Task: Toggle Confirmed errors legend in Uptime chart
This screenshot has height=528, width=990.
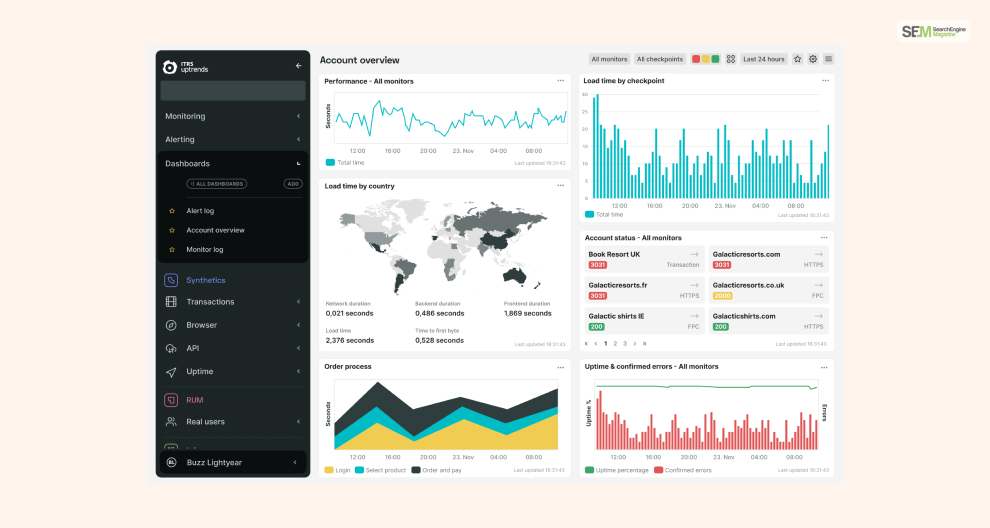Action: point(683,471)
